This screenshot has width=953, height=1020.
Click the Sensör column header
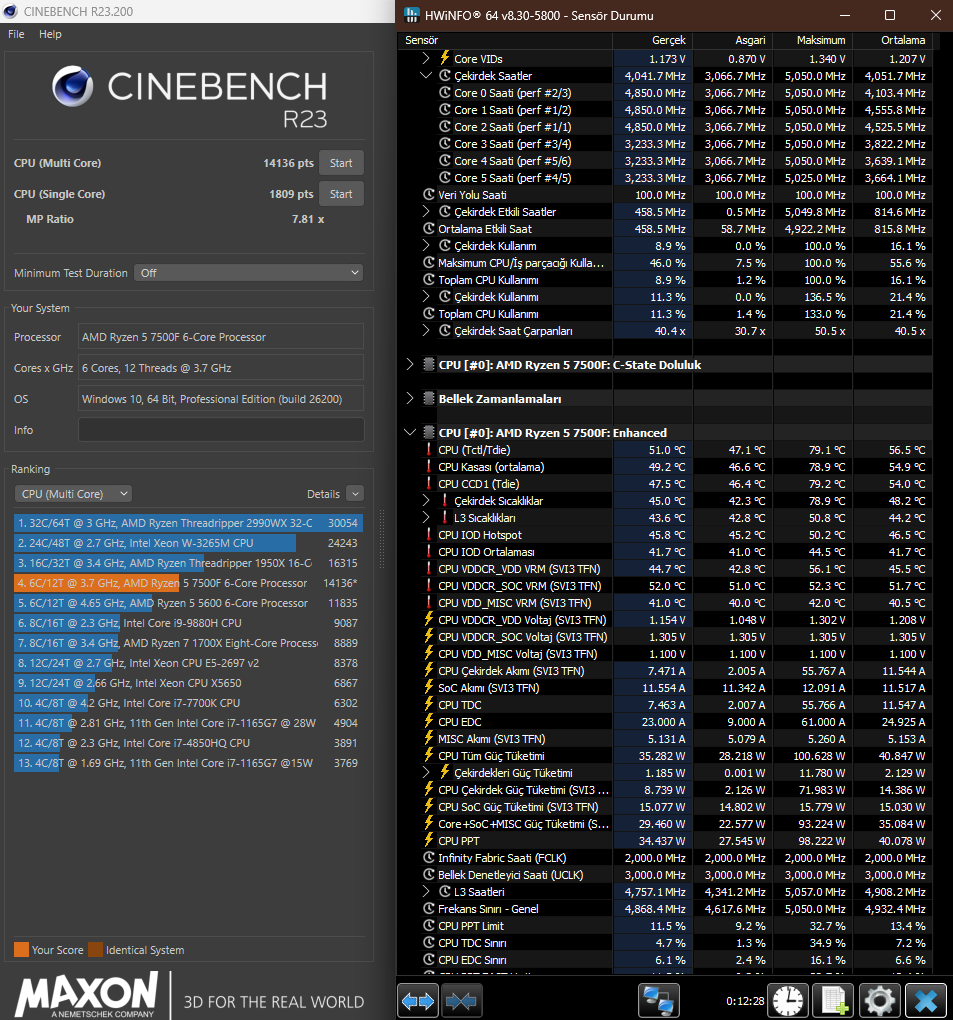tap(505, 40)
